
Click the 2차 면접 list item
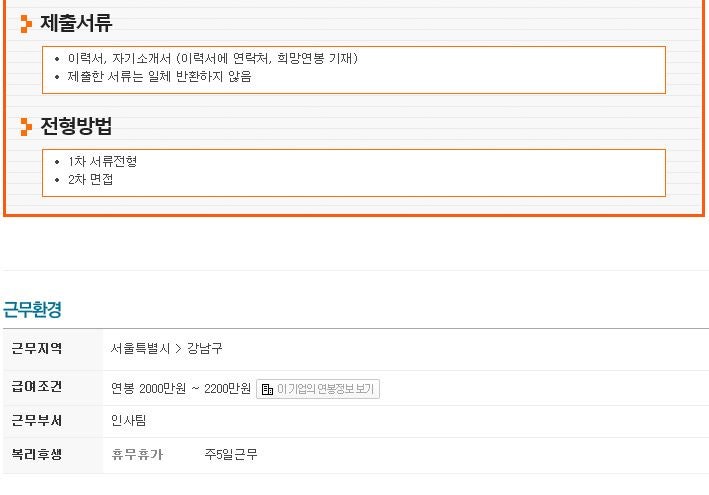[90, 179]
